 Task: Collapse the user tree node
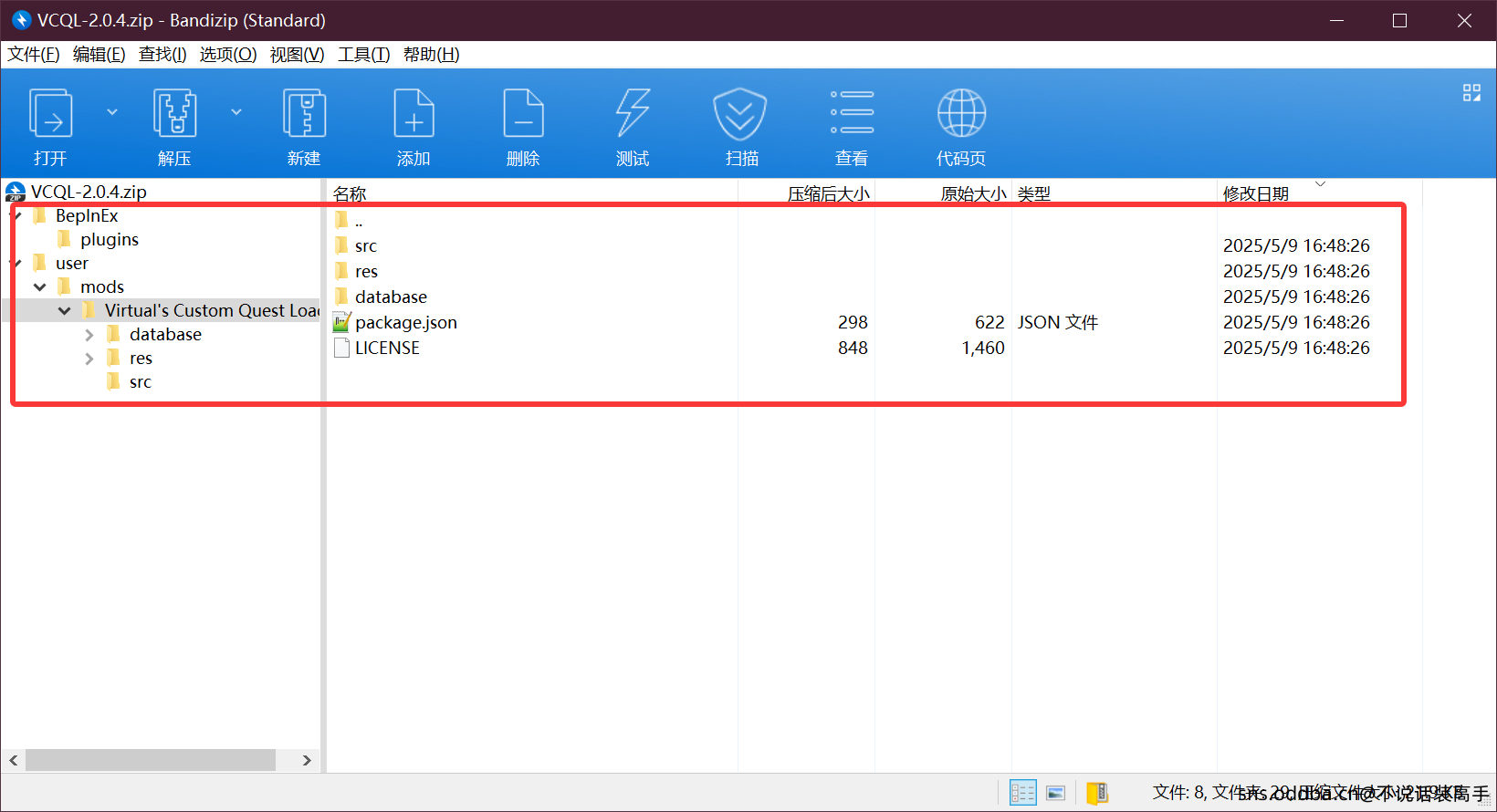tap(17, 264)
